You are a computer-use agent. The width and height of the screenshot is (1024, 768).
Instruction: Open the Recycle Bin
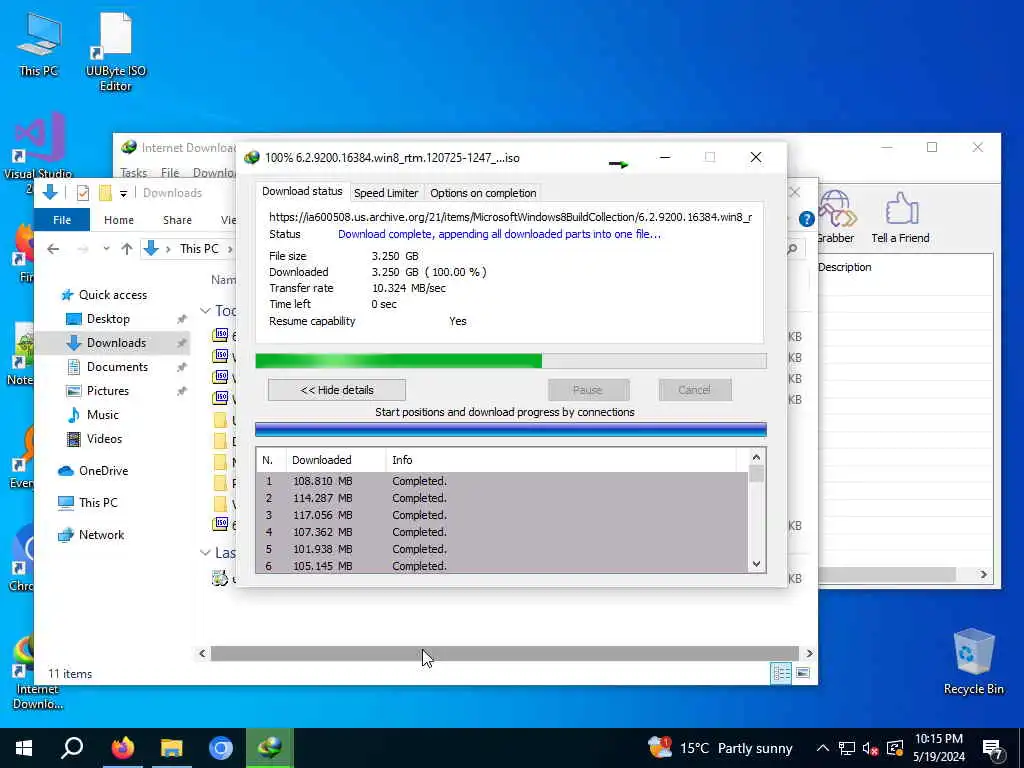[x=973, y=661]
